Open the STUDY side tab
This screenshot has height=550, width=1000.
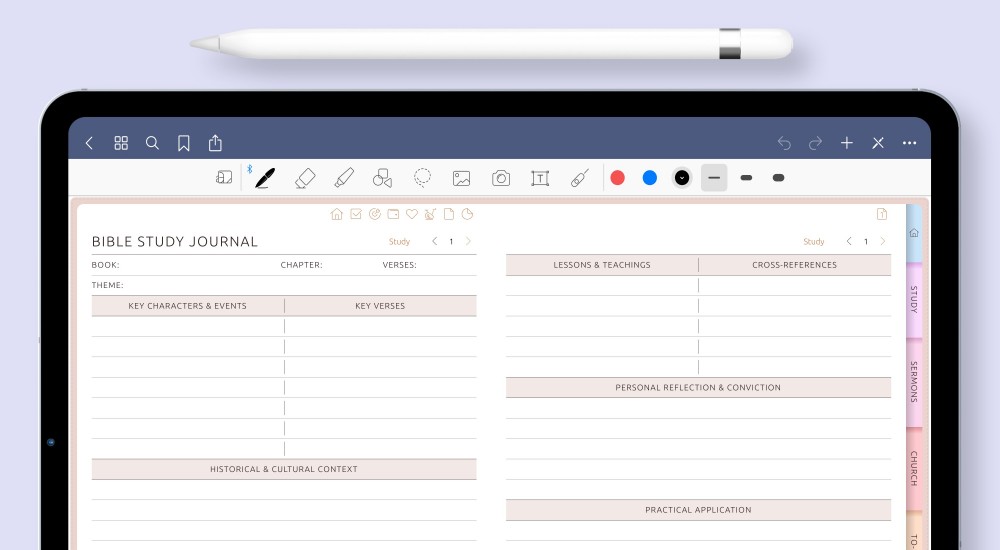pyautogui.click(x=914, y=300)
